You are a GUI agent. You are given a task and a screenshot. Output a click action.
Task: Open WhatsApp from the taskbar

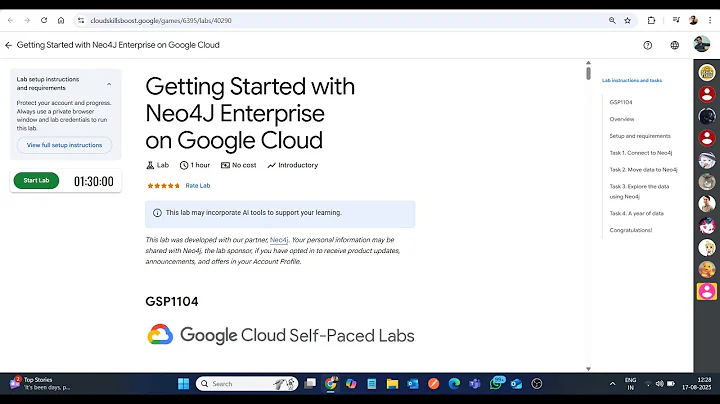(496, 383)
